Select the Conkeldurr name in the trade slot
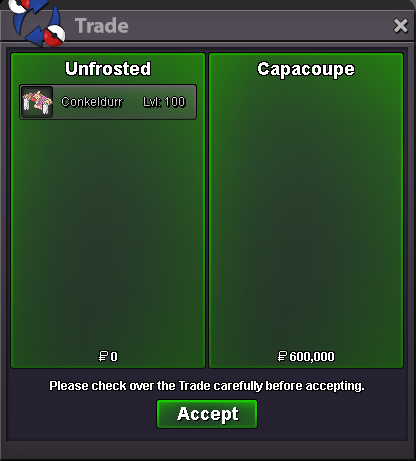The height and width of the screenshot is (461, 416). pyautogui.click(x=92, y=102)
